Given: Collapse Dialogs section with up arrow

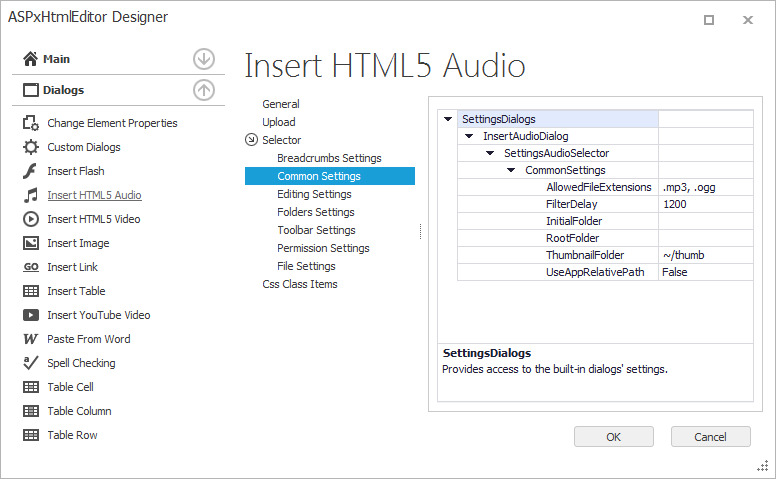Looking at the screenshot, I should coord(204,90).
